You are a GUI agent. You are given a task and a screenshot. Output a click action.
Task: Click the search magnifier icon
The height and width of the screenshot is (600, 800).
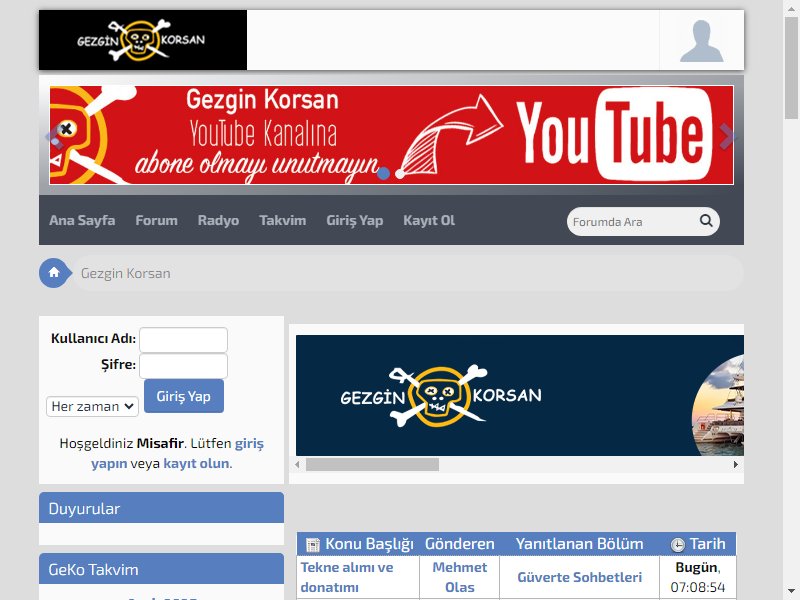(x=706, y=220)
